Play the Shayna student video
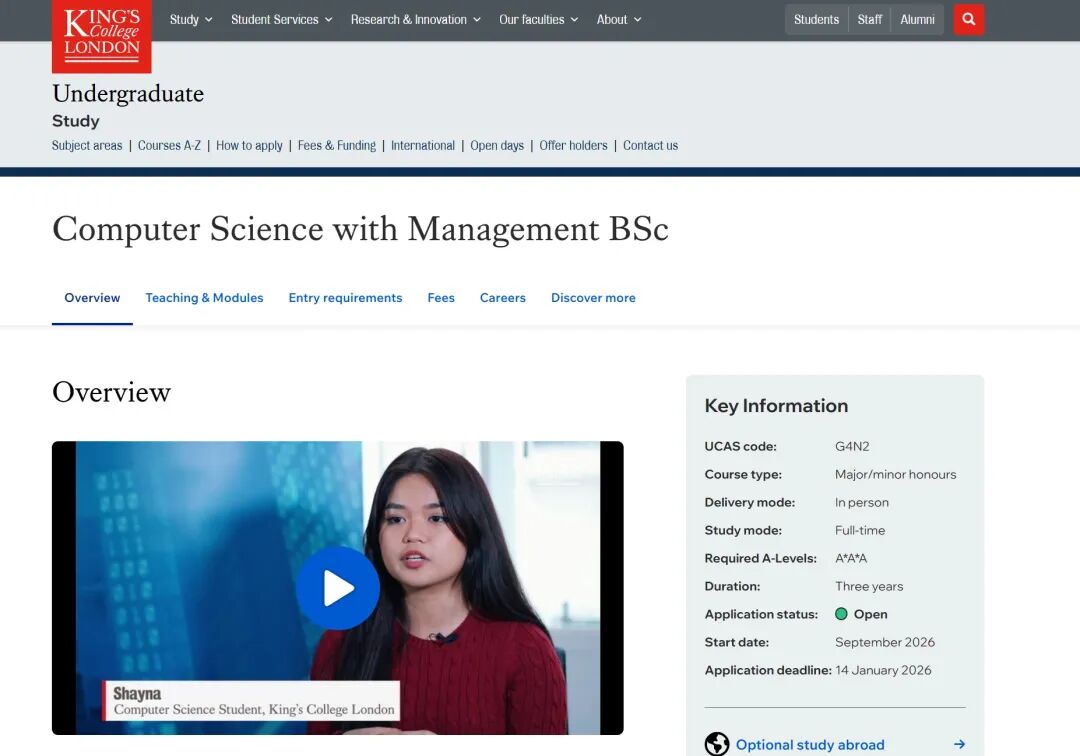 (338, 588)
